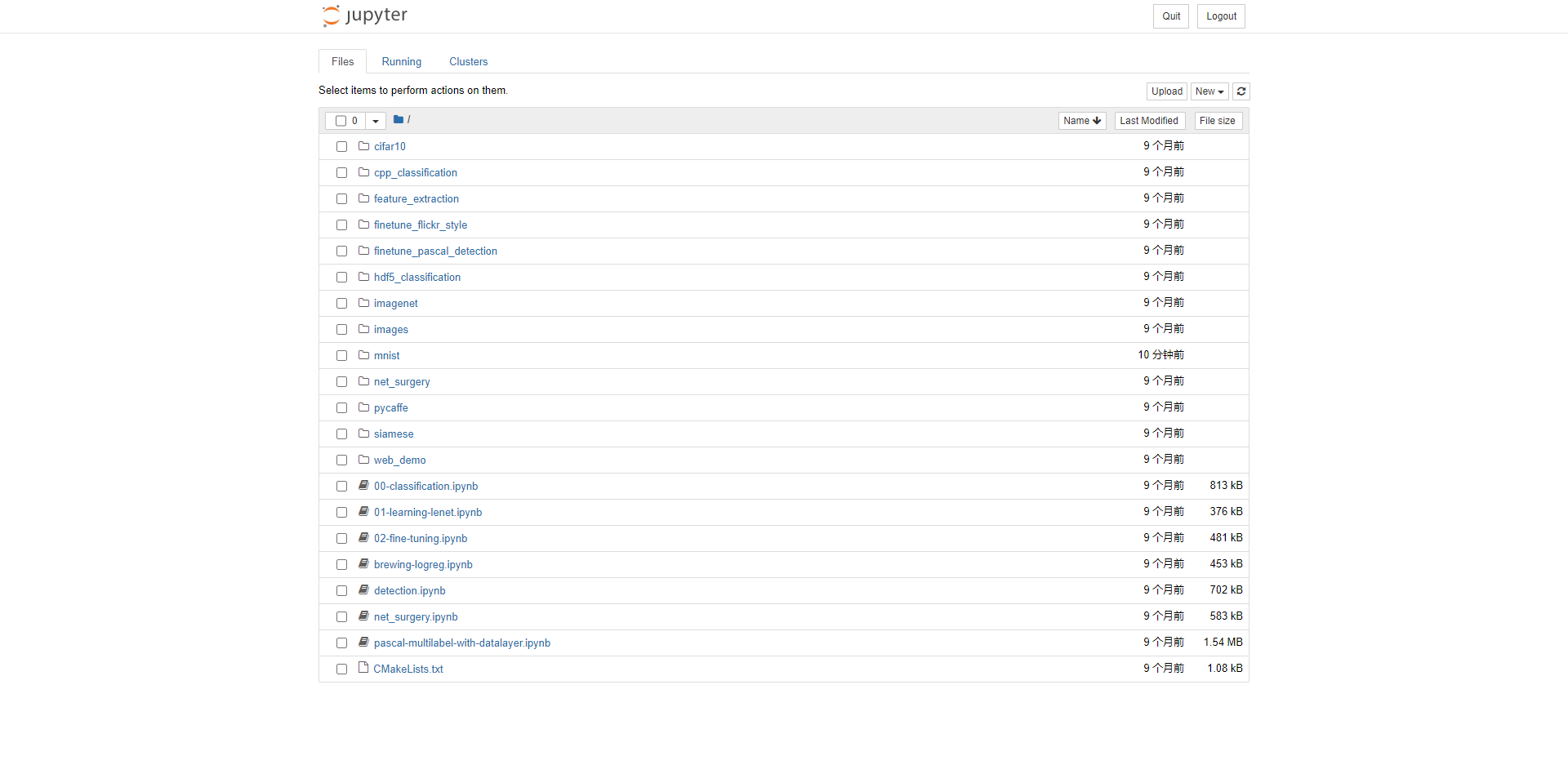Viewport: 1568px width, 765px height.
Task: Check the box for images folder
Action: 341,330
